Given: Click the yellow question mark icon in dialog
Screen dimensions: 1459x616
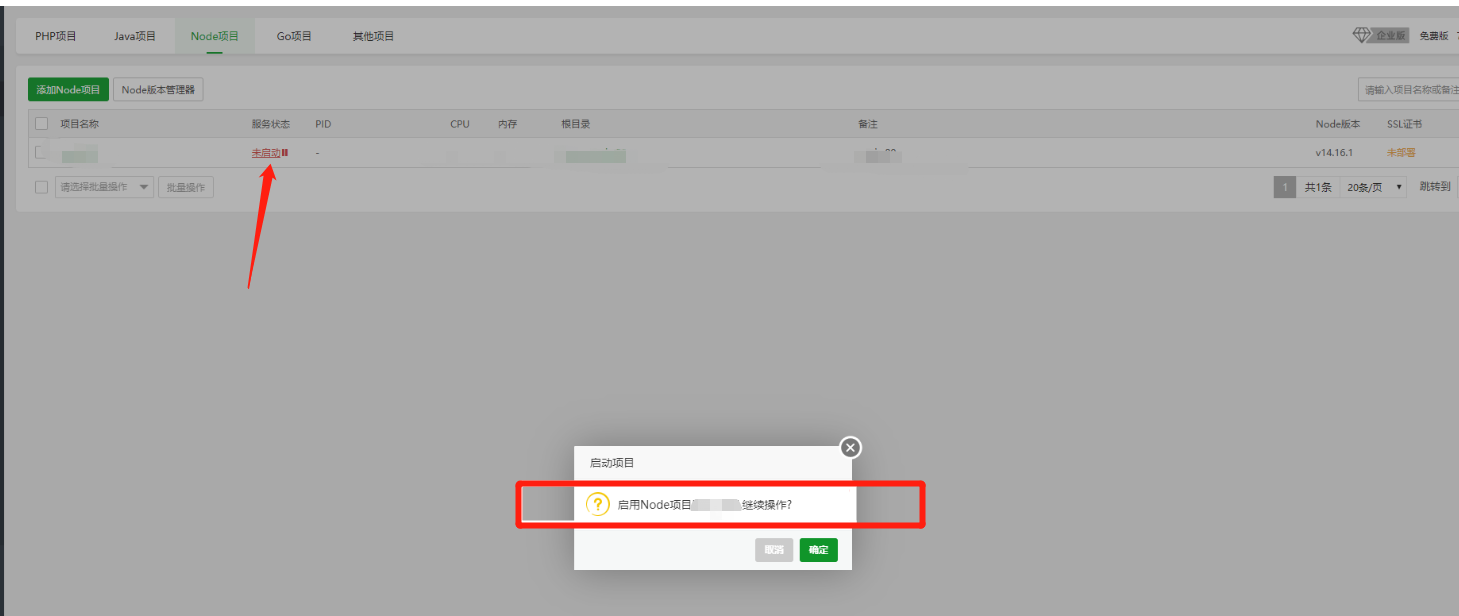Looking at the screenshot, I should [x=598, y=504].
